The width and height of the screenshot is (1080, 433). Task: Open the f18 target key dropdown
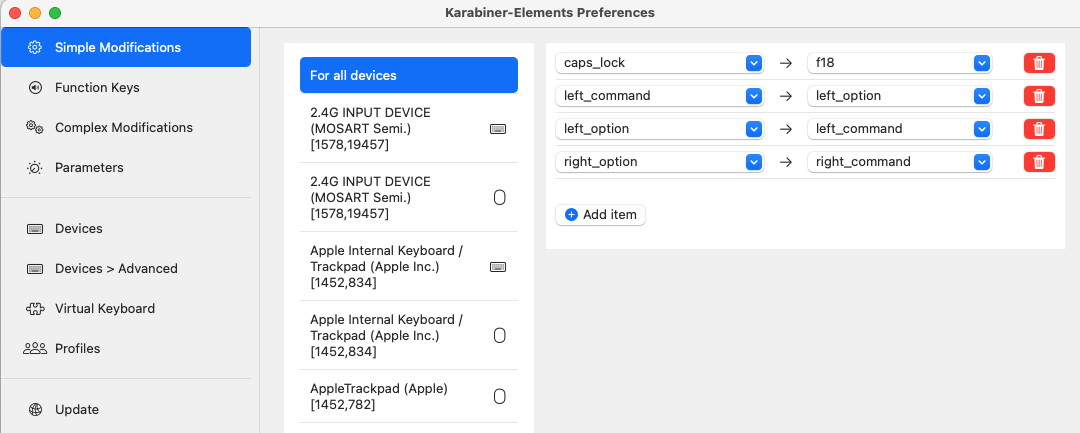[900, 63]
